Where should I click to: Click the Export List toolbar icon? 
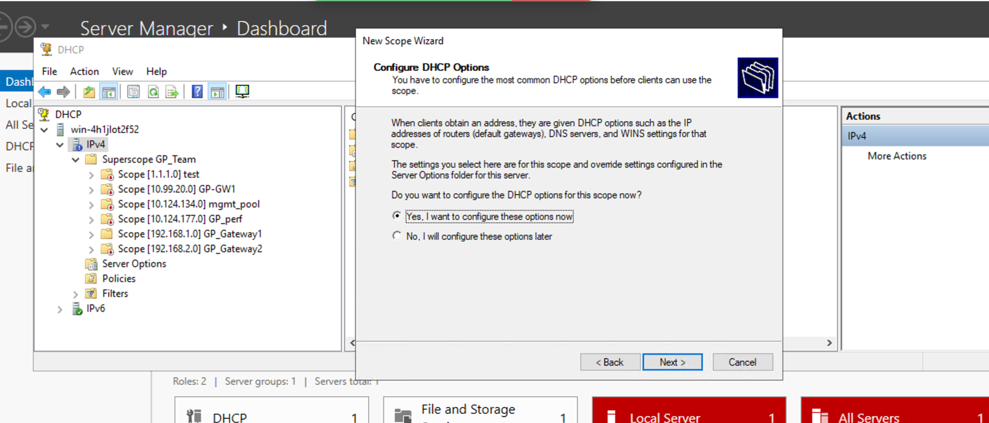pos(172,92)
